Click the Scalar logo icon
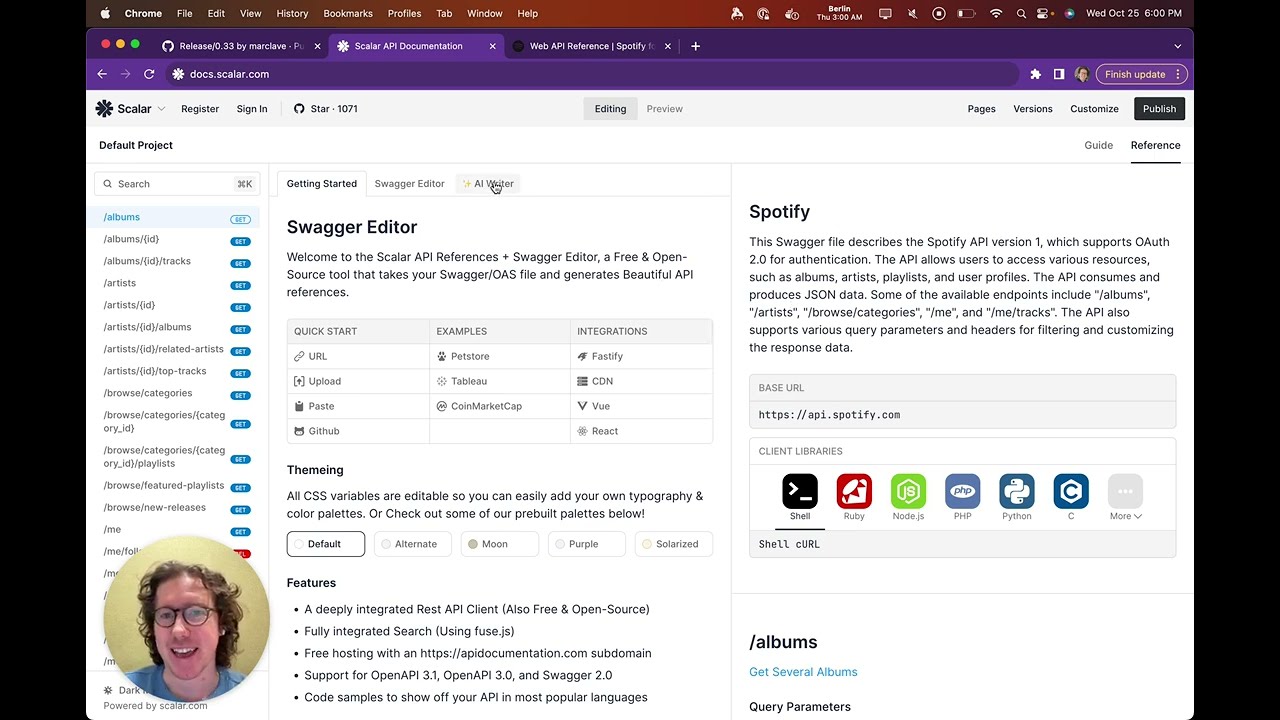Viewport: 1280px width, 720px height. pos(104,109)
